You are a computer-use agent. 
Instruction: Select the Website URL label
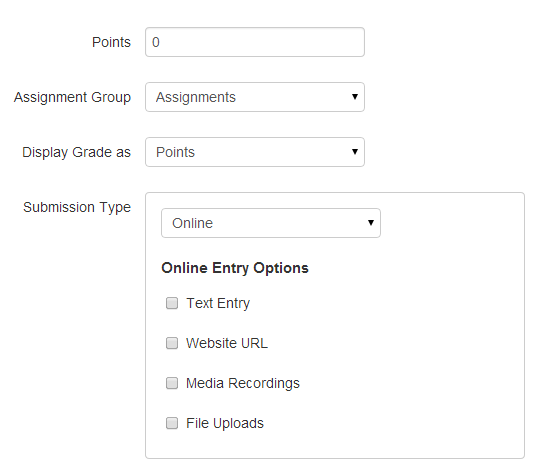227,343
